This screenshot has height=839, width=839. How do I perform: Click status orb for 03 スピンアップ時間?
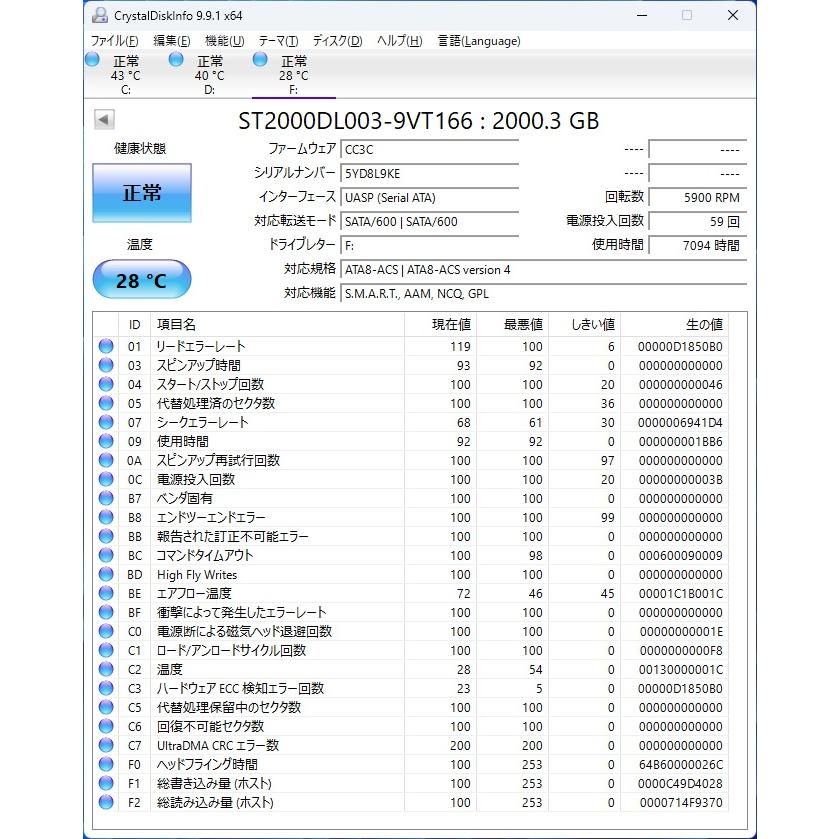[x=106, y=365]
